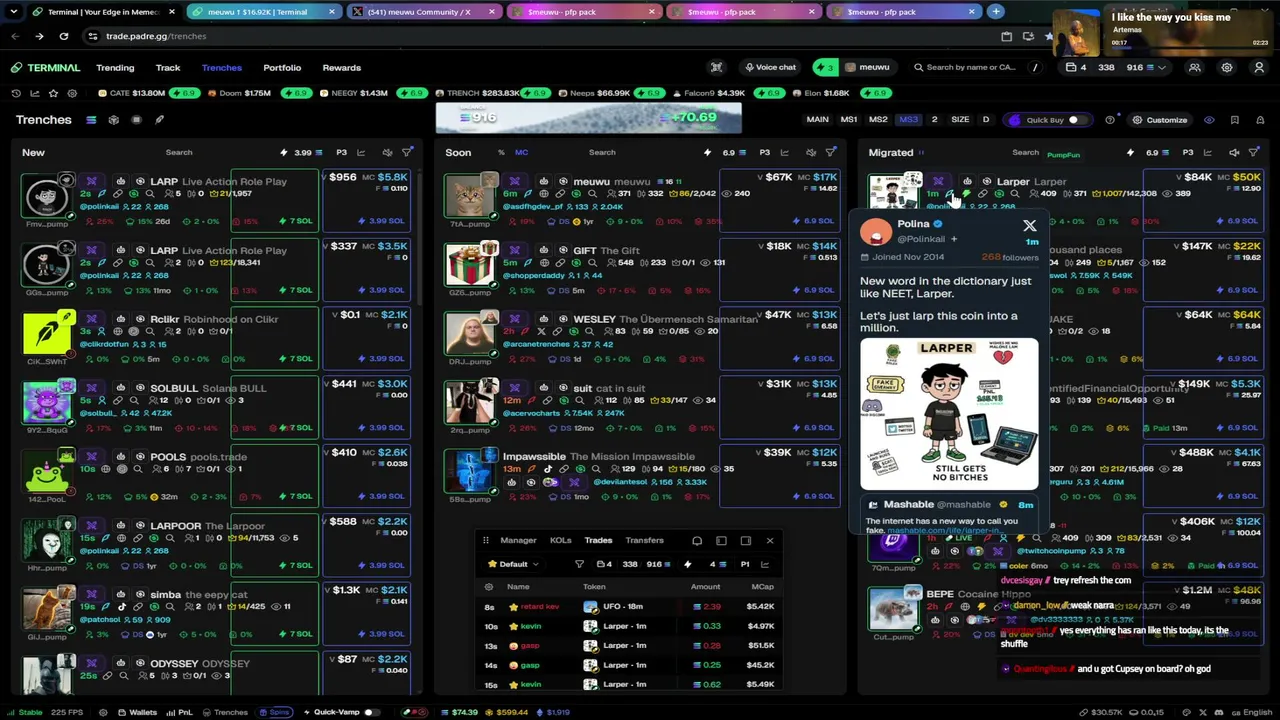This screenshot has height=720, width=1280.
Task: Open the Trending tab
Action: click(115, 68)
